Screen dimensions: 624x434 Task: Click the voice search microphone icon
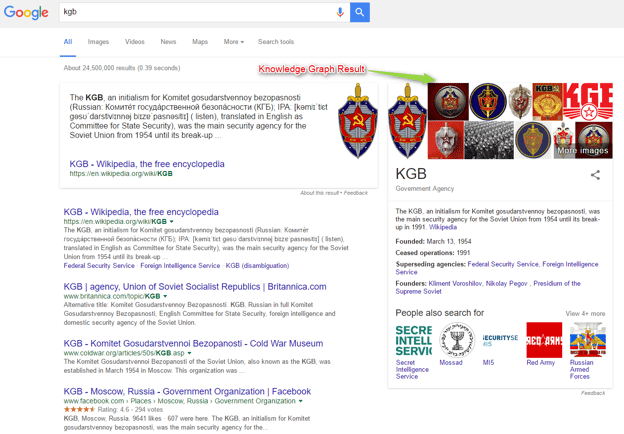(339, 12)
